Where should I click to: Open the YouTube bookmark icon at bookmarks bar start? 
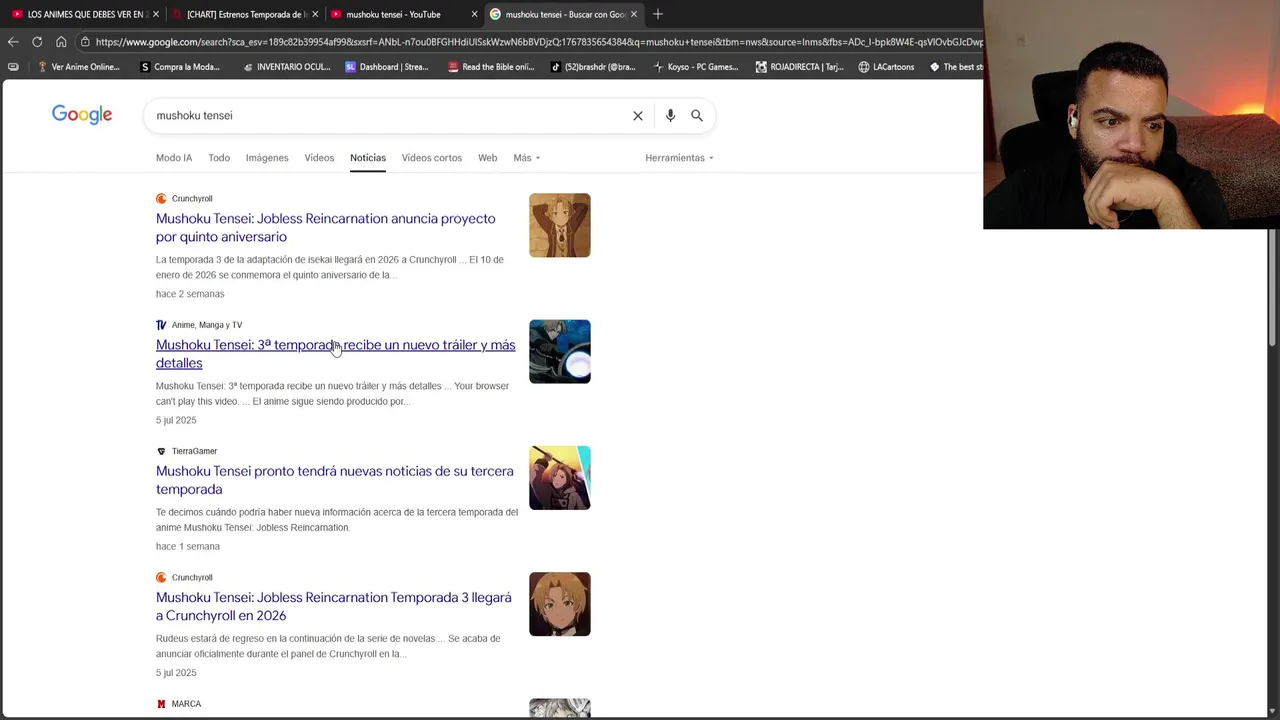click(13, 67)
